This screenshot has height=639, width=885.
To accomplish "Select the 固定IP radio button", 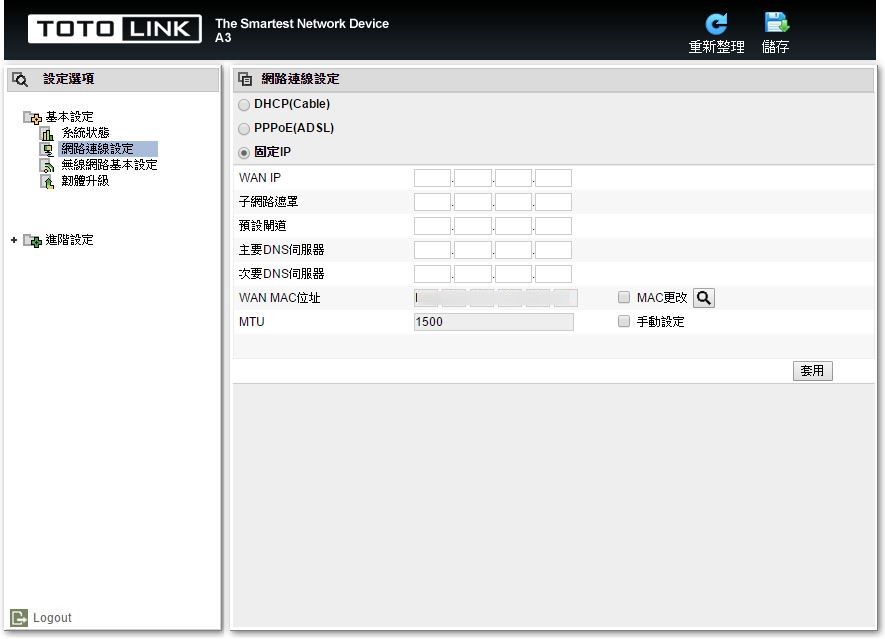I will (x=244, y=153).
